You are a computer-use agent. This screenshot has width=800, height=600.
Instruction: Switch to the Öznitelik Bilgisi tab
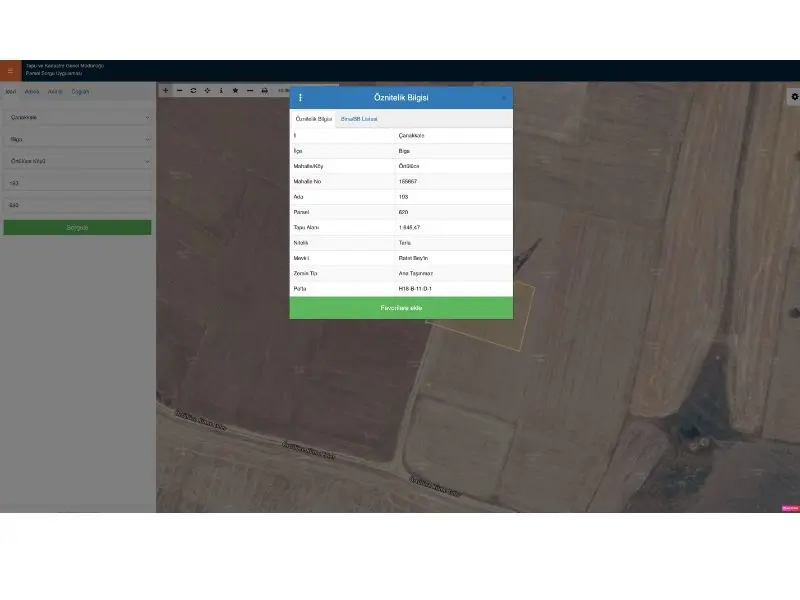click(x=313, y=119)
